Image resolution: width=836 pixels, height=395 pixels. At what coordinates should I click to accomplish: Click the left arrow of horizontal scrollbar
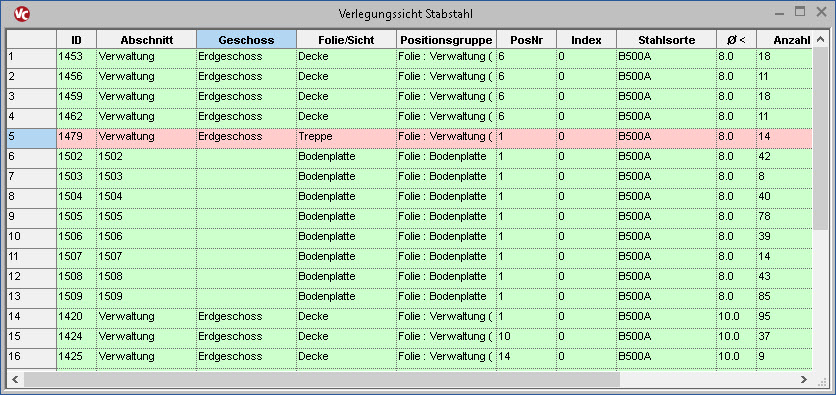coord(15,380)
